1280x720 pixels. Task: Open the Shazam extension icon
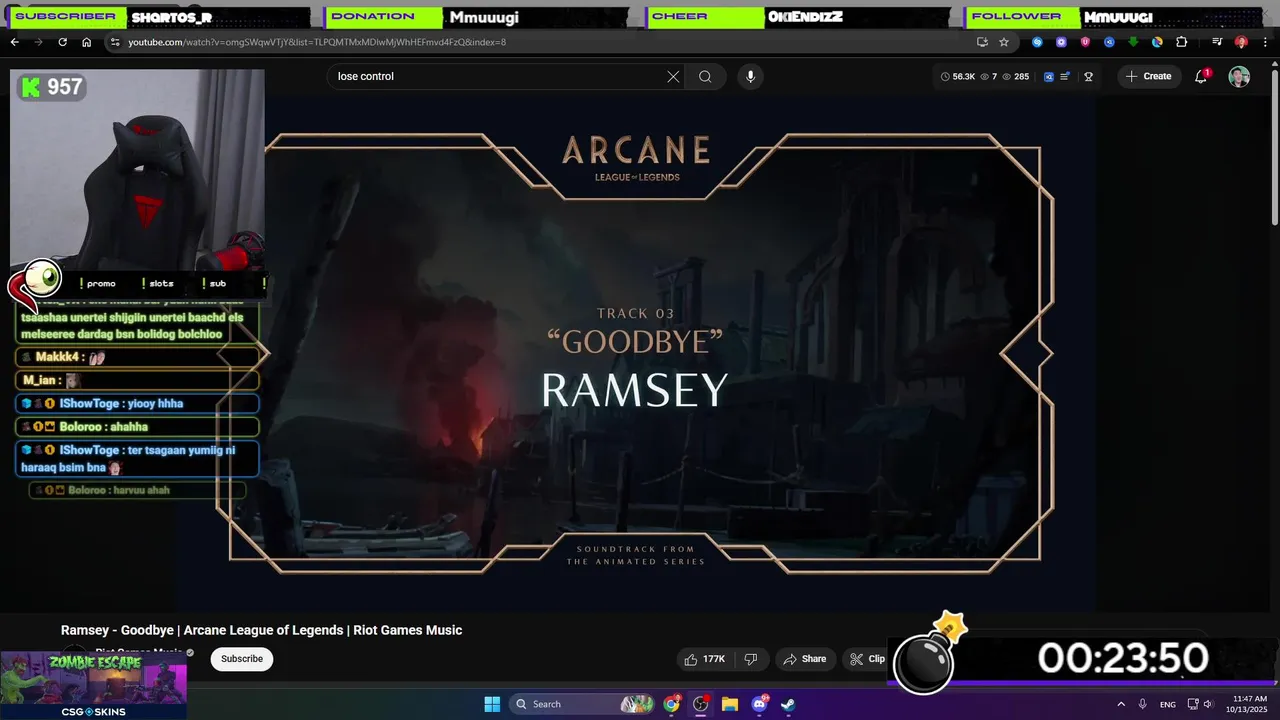pos(1037,42)
